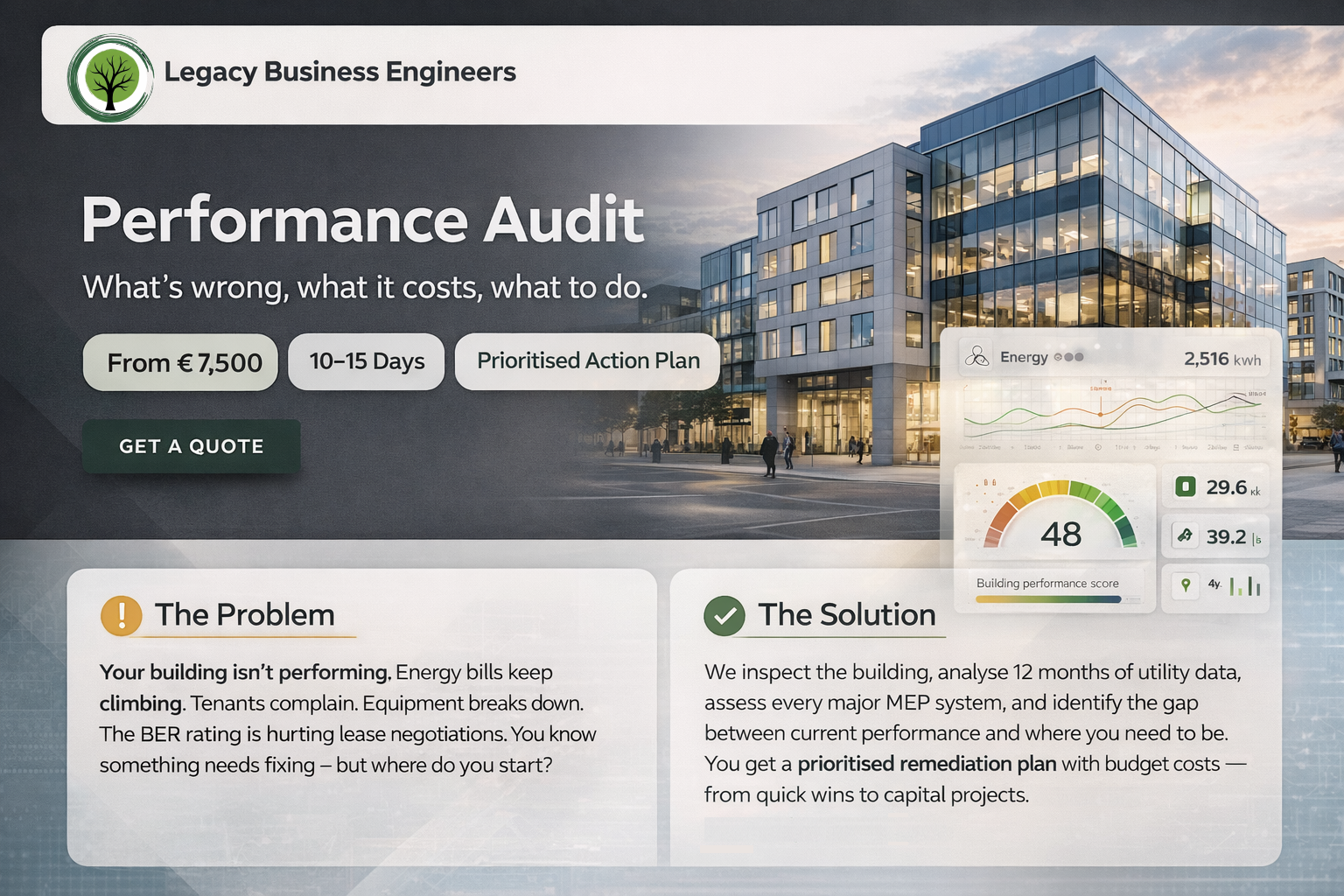
Task: Click the green square icon beside 29.6
Action: coord(1186,486)
